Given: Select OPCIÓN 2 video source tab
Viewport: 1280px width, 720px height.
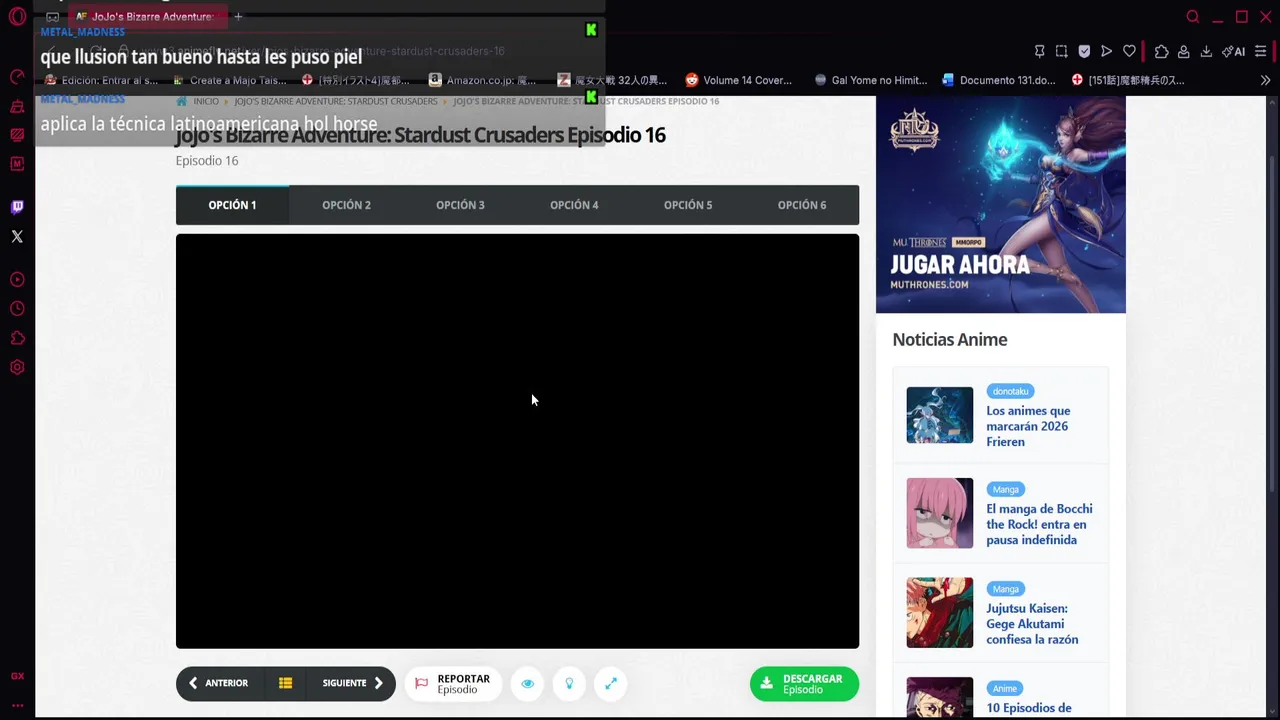Looking at the screenshot, I should pos(346,205).
